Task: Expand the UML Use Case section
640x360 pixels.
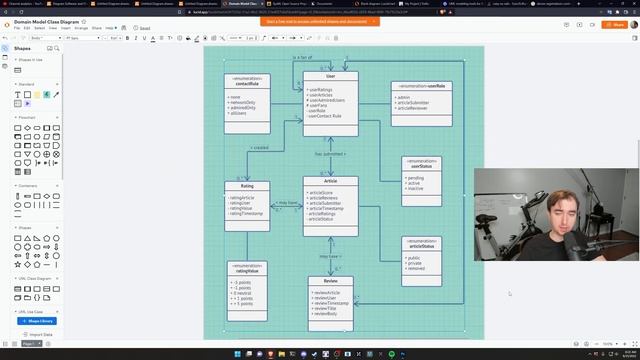Action: click(16, 312)
